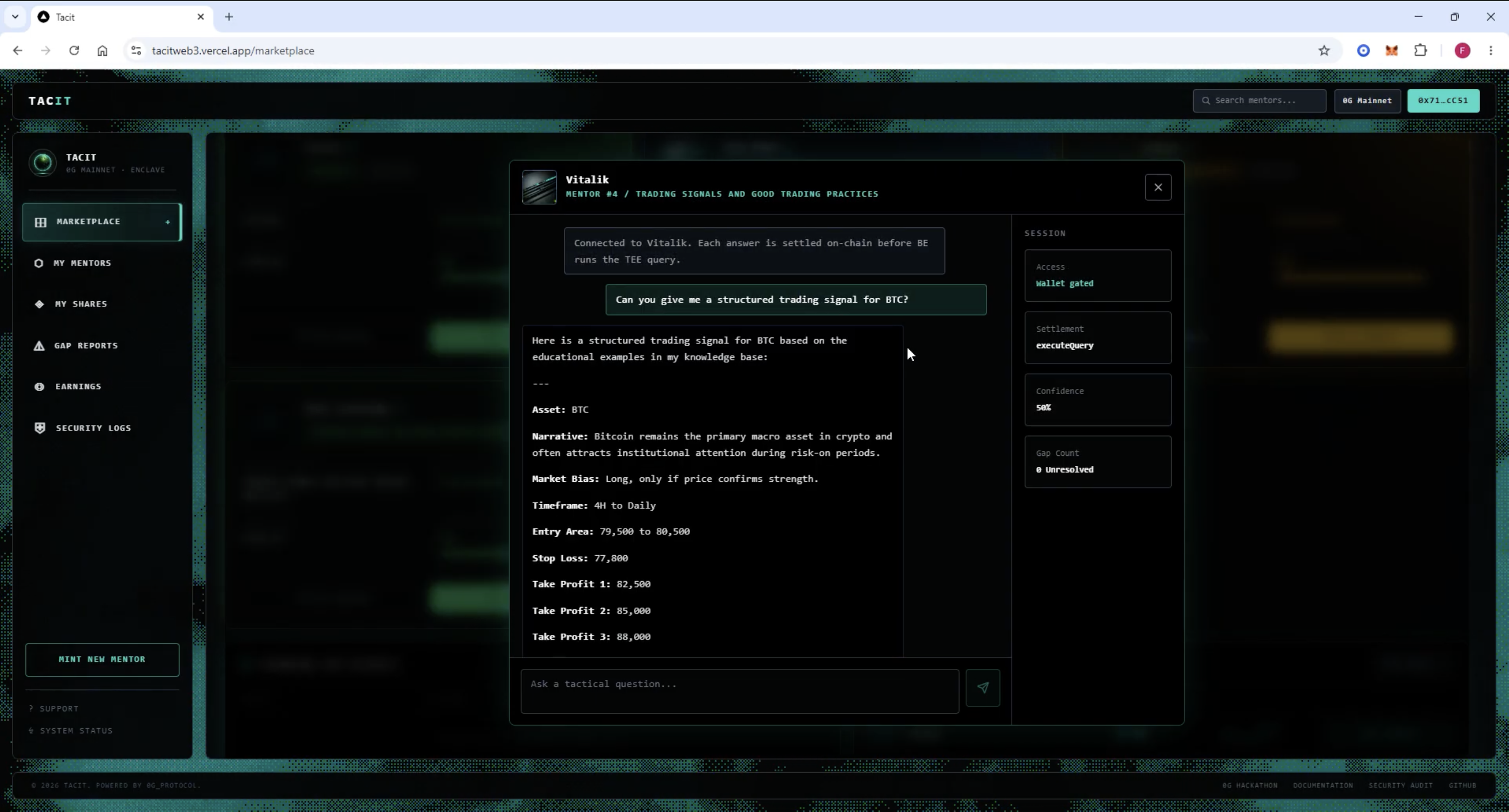The height and width of the screenshot is (812, 1509).
Task: Open the Security Audit footer link
Action: pos(1400,786)
